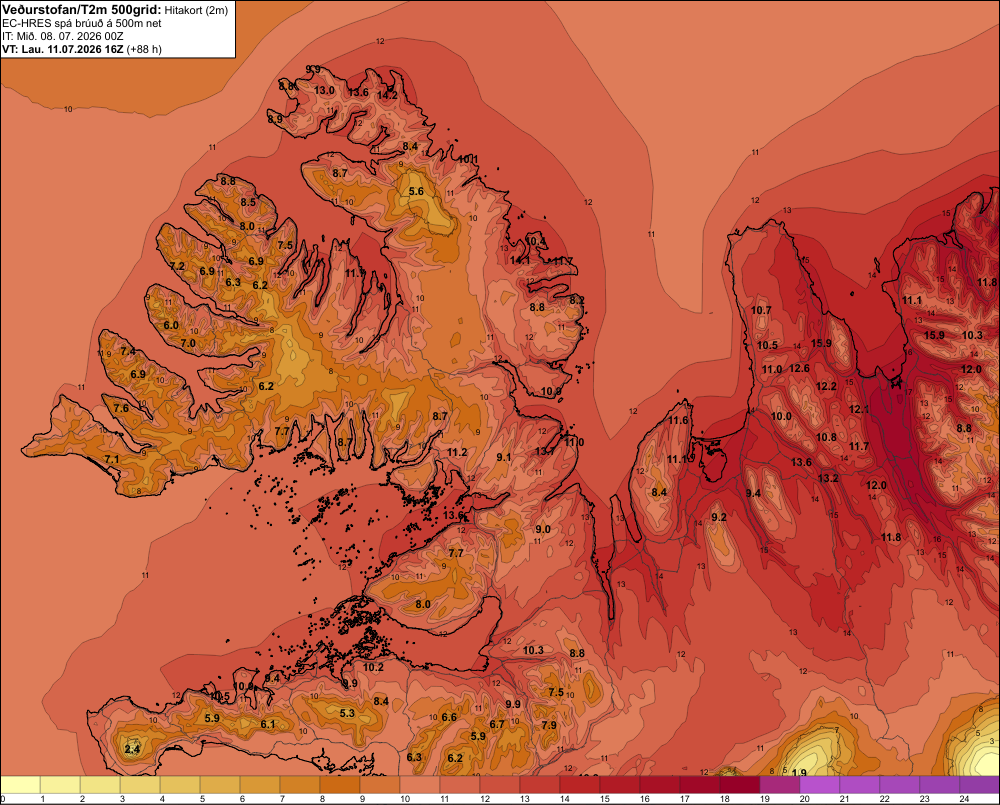Click the 6.1 temperature value on the map
The width and height of the screenshot is (1000, 805).
pos(268,724)
